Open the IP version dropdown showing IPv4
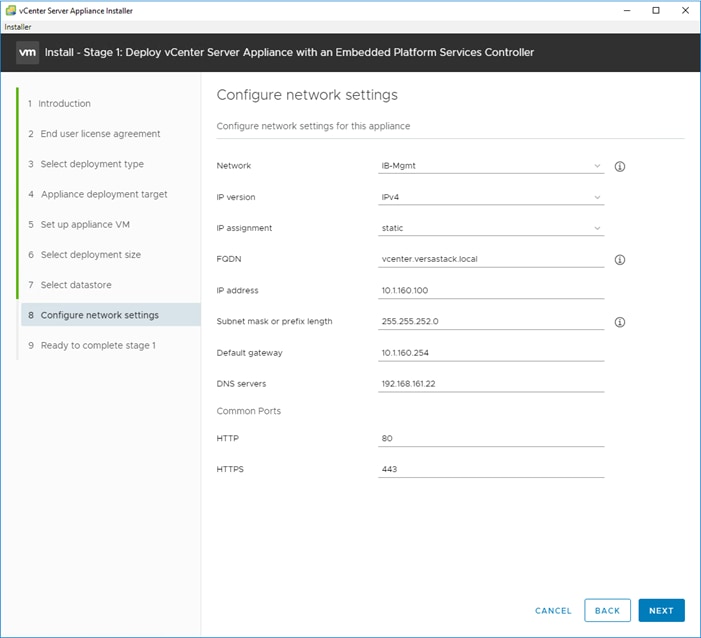The image size is (701, 638). click(x=491, y=197)
